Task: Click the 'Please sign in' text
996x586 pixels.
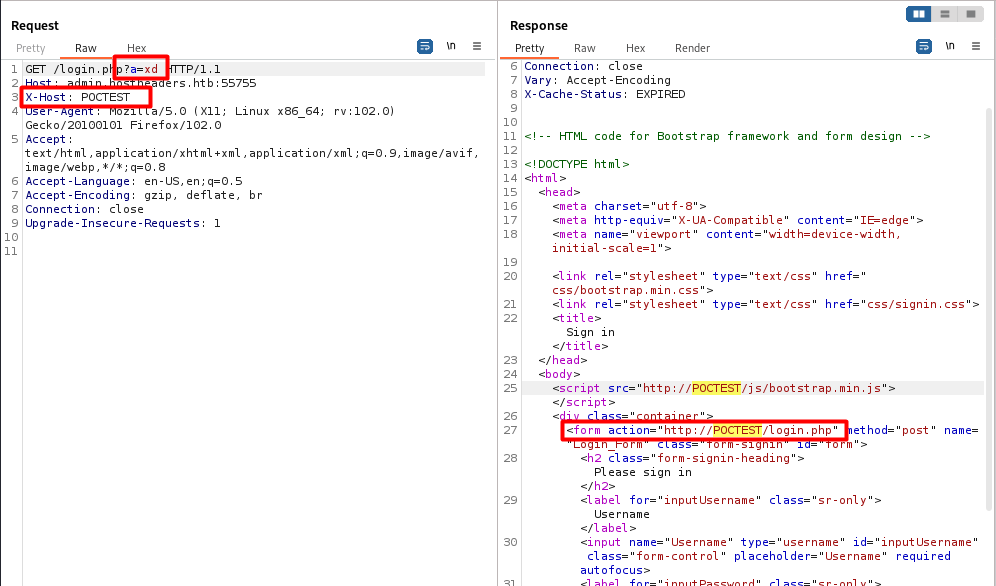Action: (x=643, y=472)
